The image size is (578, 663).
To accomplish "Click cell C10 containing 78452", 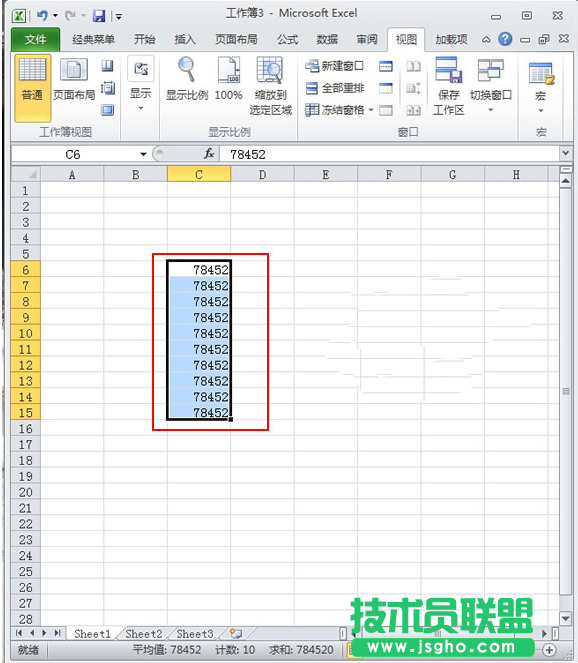I will coord(199,333).
